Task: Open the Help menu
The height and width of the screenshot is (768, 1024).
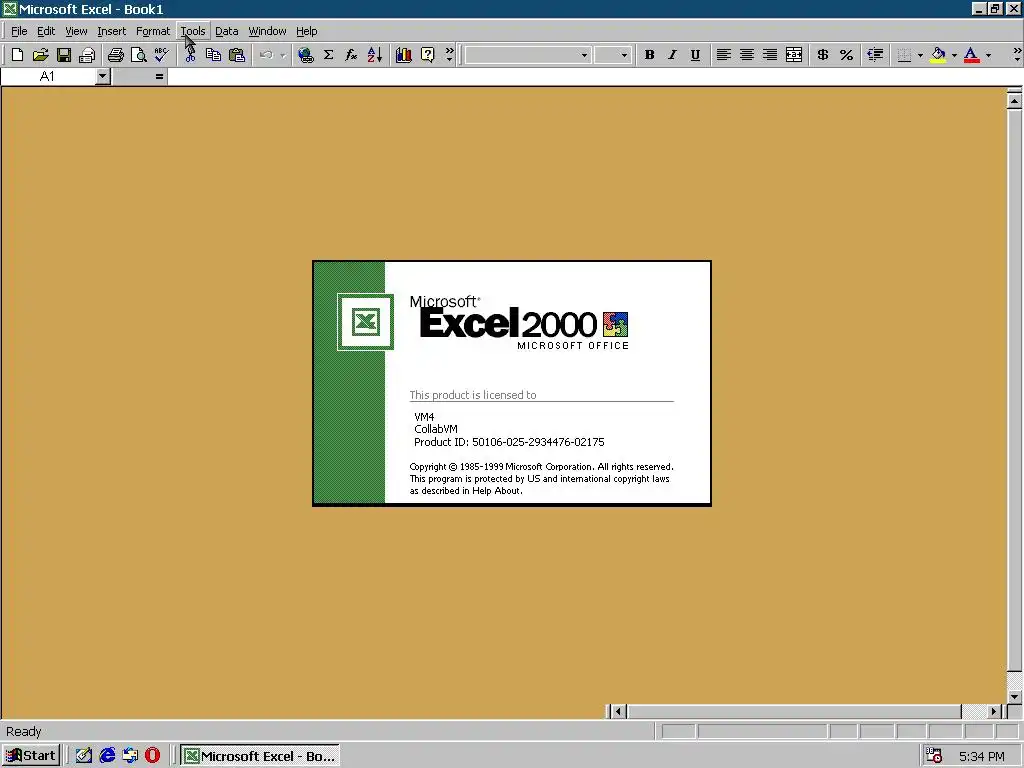Action: coord(306,31)
